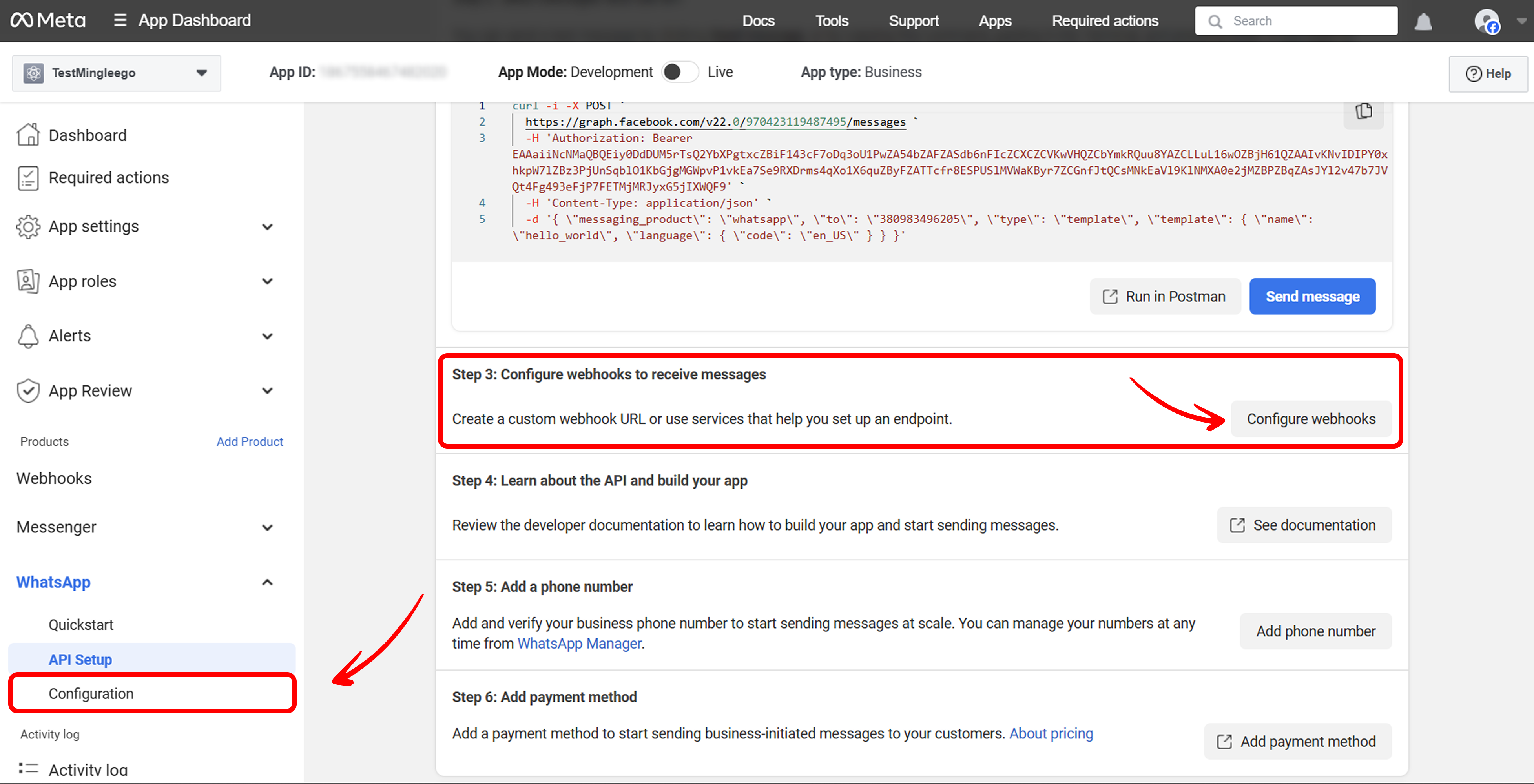Viewport: 1534px width, 784px height.
Task: Open the profile avatar menu
Action: [1487, 22]
